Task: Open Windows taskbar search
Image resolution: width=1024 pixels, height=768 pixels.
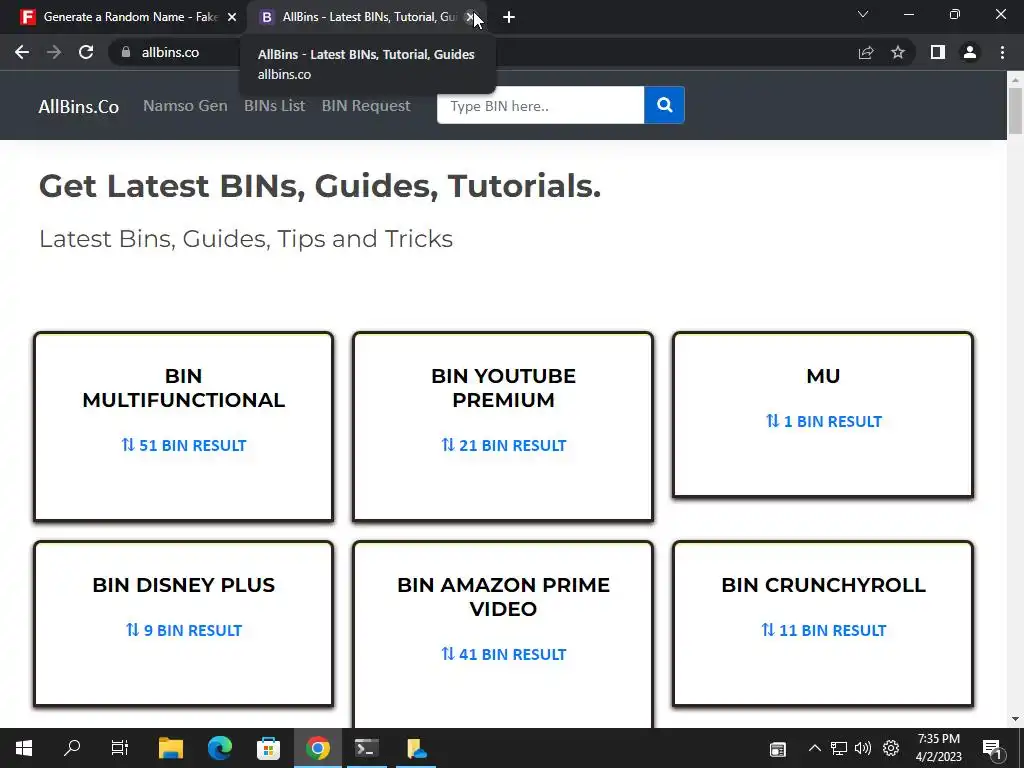Action: pos(72,748)
